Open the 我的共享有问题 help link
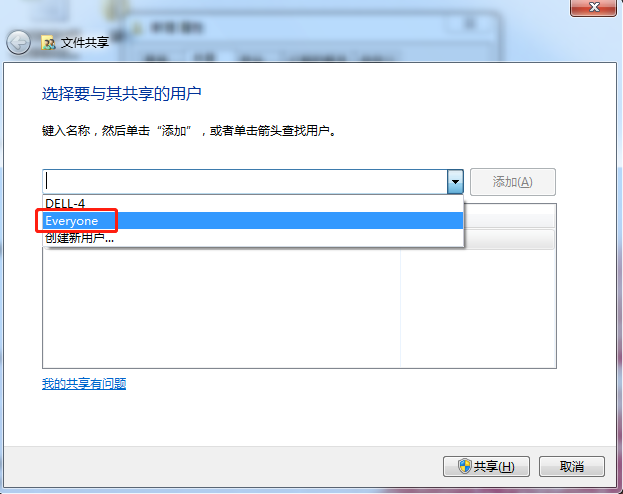 (x=84, y=384)
